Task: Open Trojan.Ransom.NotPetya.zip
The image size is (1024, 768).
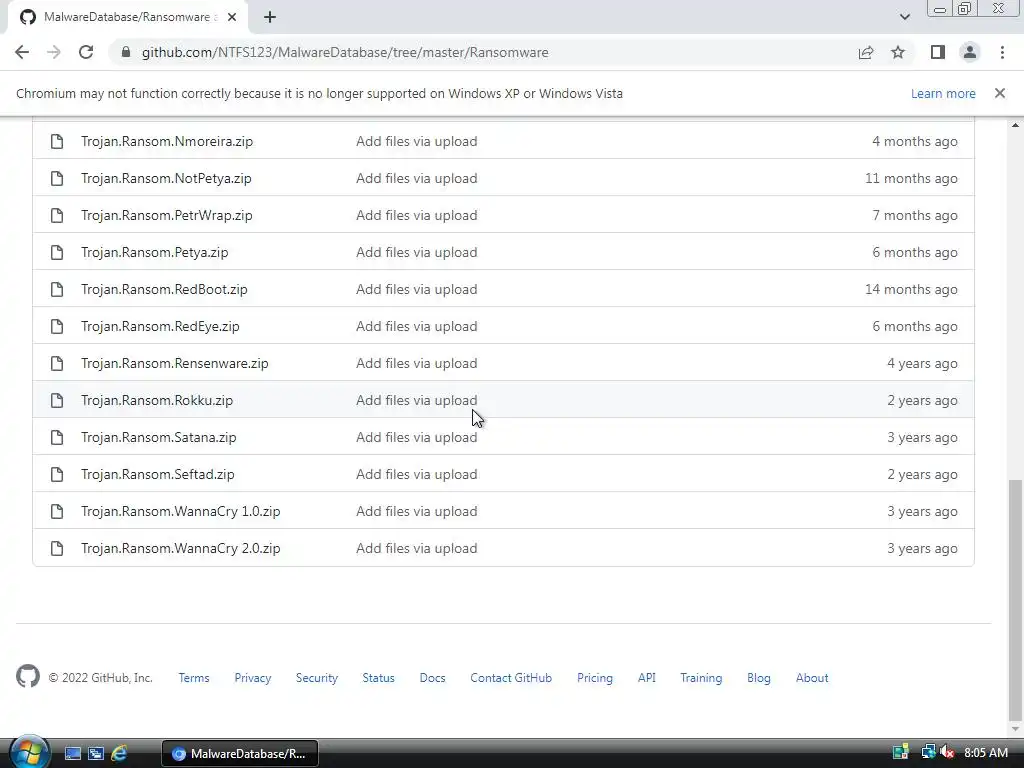Action: click(166, 178)
